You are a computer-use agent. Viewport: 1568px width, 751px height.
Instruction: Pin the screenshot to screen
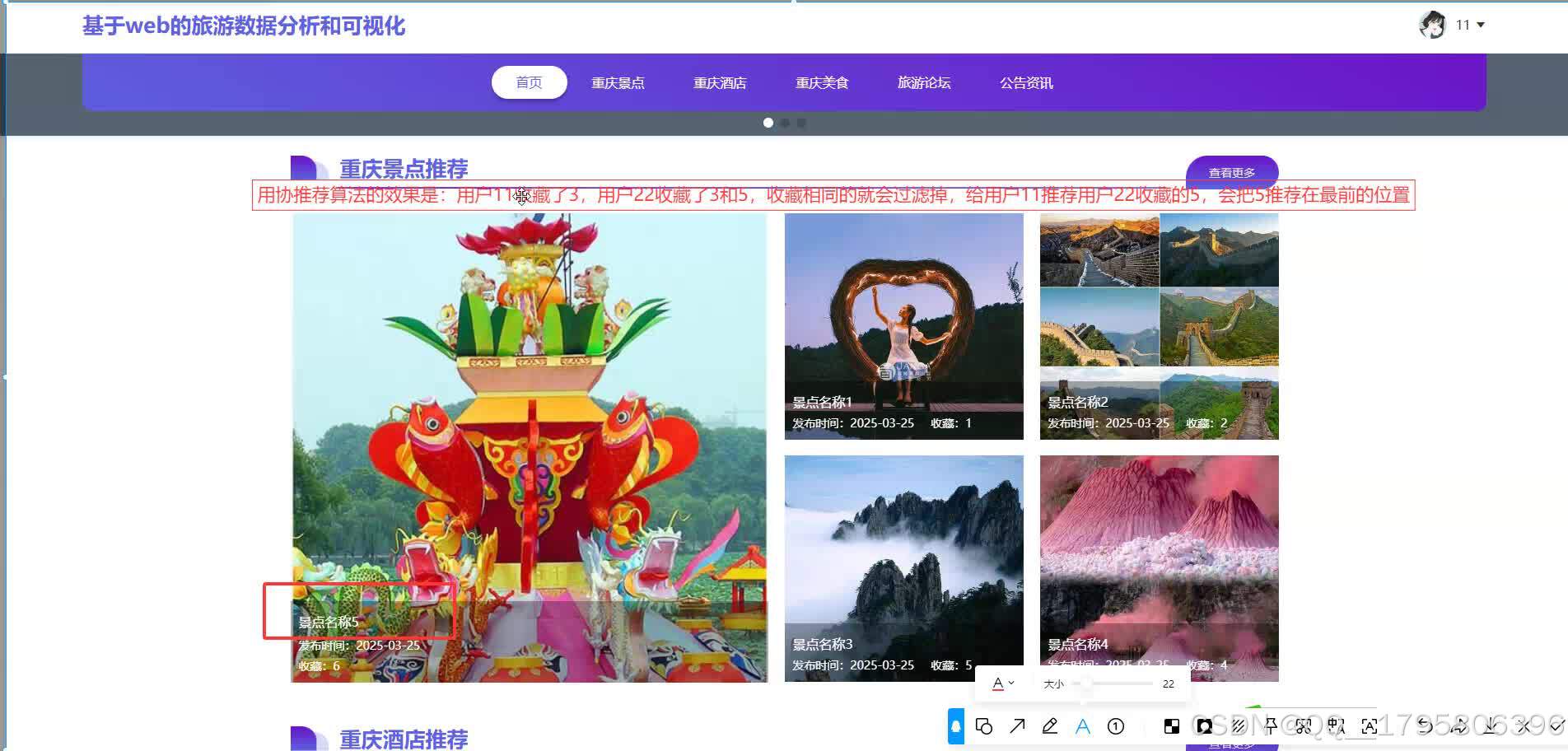1271,727
